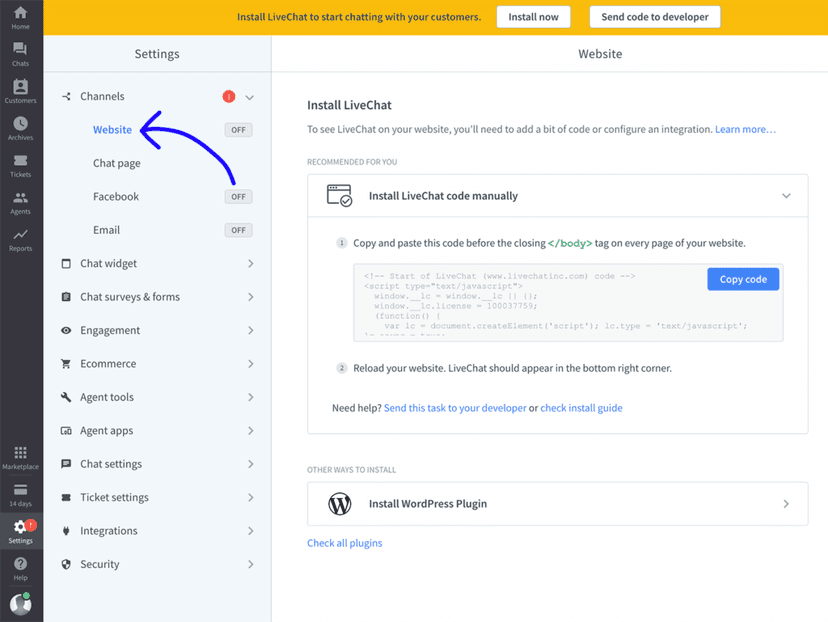Click the Help question mark icon
The width and height of the screenshot is (828, 622).
tap(20, 569)
